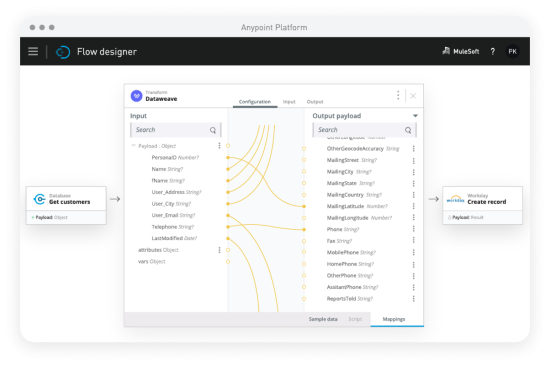Click the mapping connector dot for vars
Screen dimensions: 550x366
[228, 261]
